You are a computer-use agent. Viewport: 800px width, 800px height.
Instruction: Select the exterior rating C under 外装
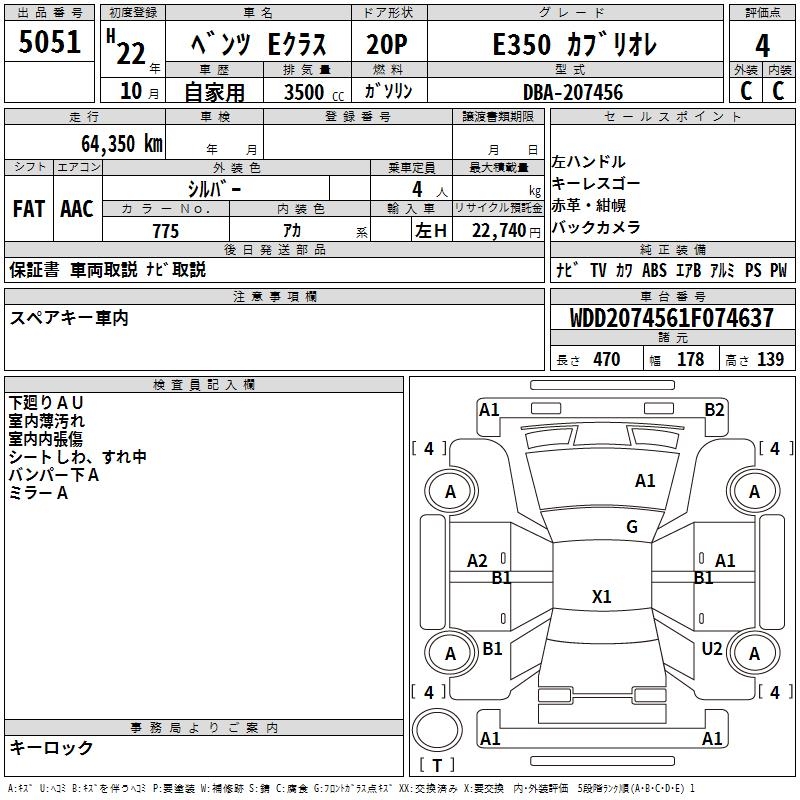click(x=746, y=91)
